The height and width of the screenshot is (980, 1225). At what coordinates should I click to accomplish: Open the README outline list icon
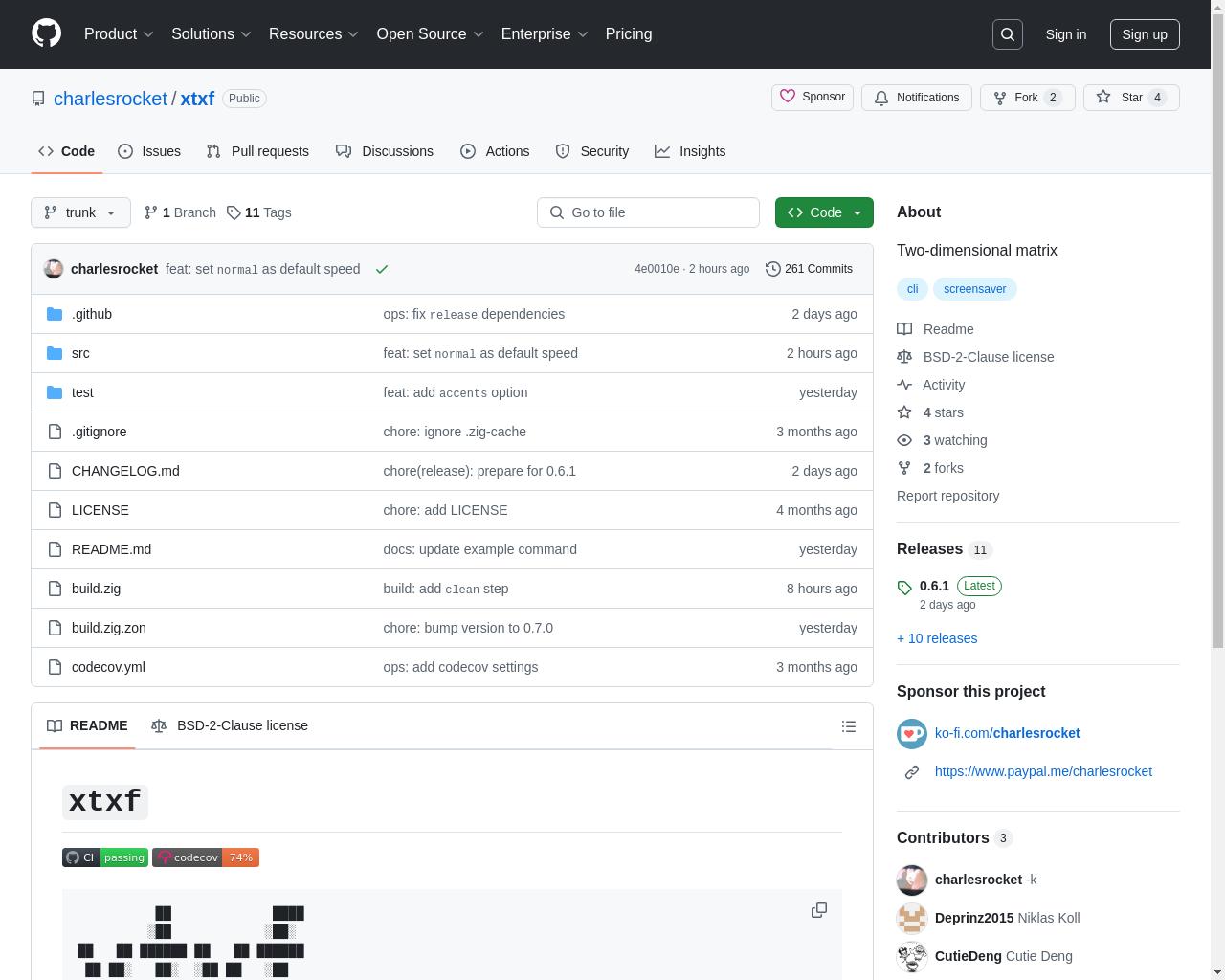point(849,726)
